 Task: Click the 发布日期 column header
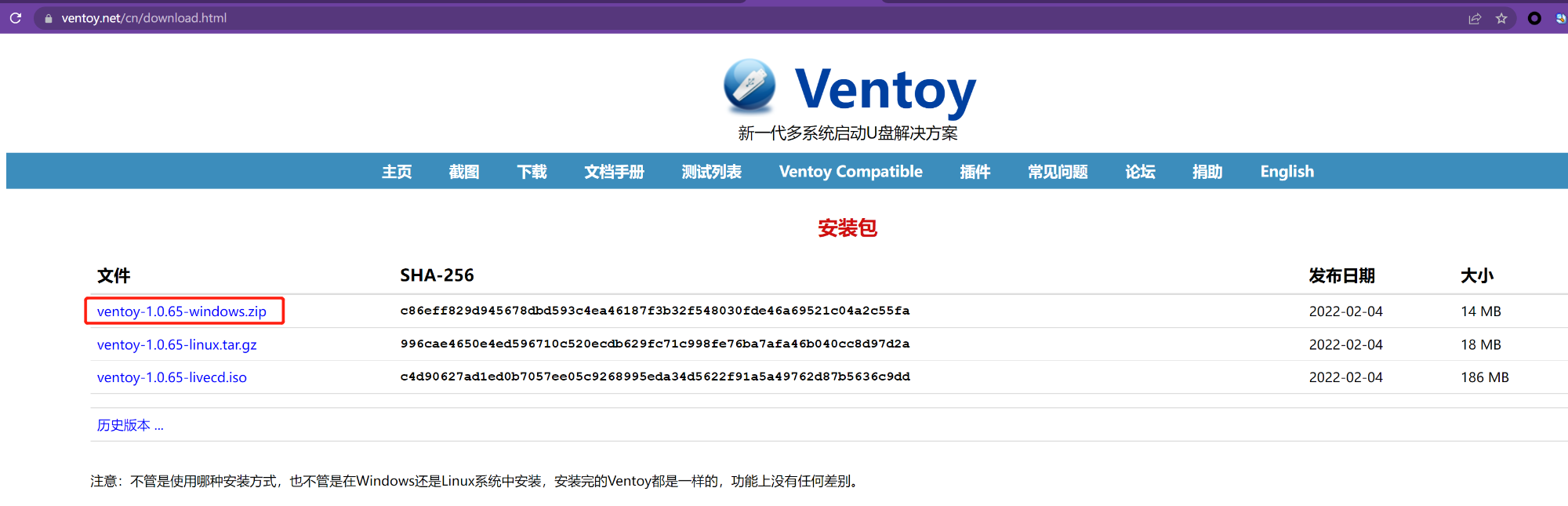click(x=1341, y=275)
